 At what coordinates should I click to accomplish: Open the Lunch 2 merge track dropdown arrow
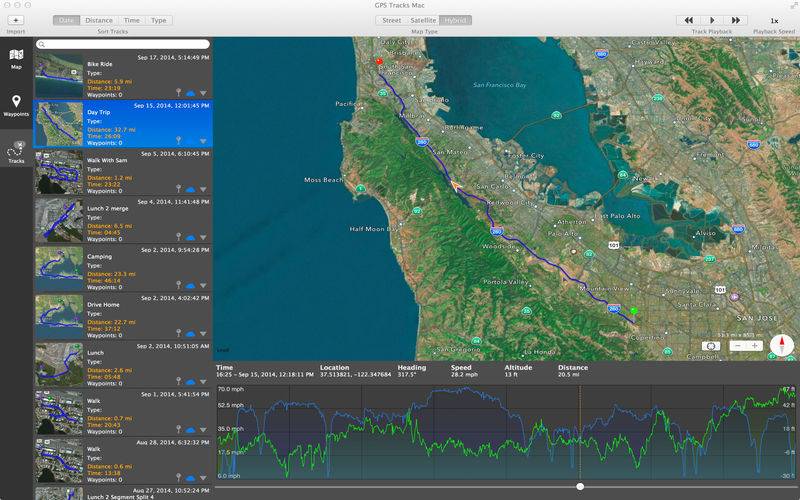tap(203, 237)
